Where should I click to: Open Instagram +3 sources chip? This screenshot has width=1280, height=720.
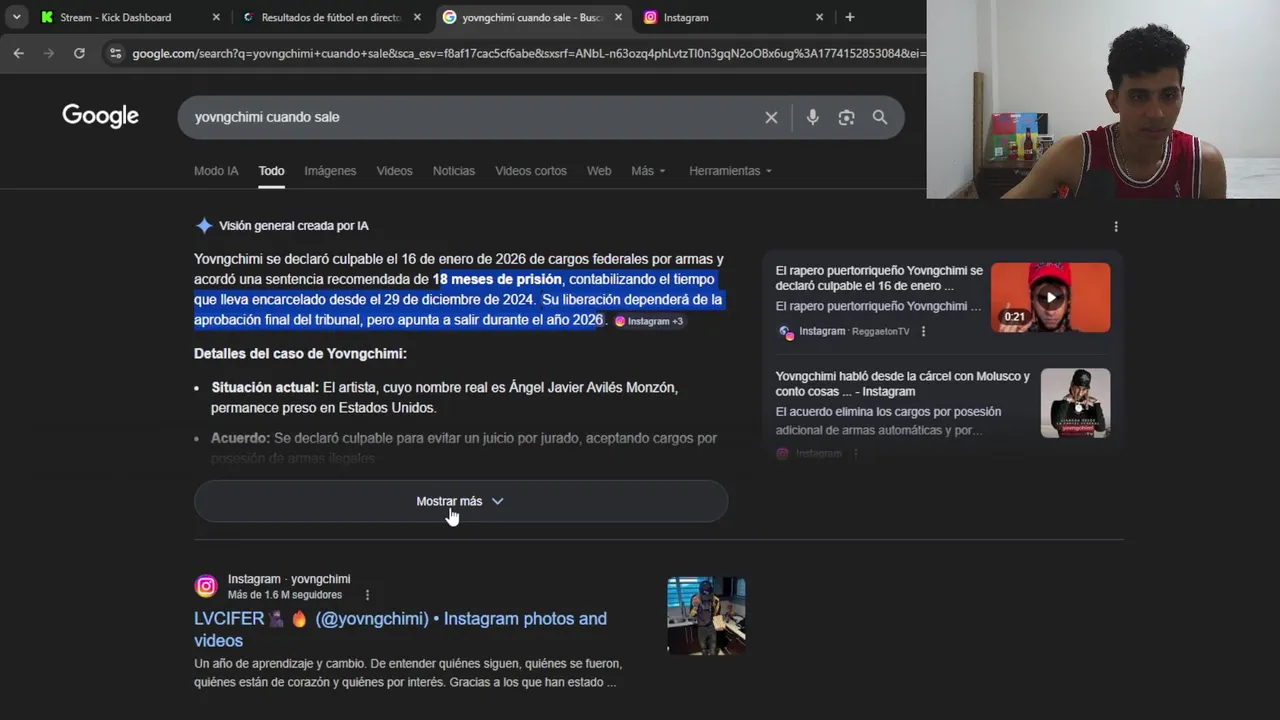click(x=649, y=321)
